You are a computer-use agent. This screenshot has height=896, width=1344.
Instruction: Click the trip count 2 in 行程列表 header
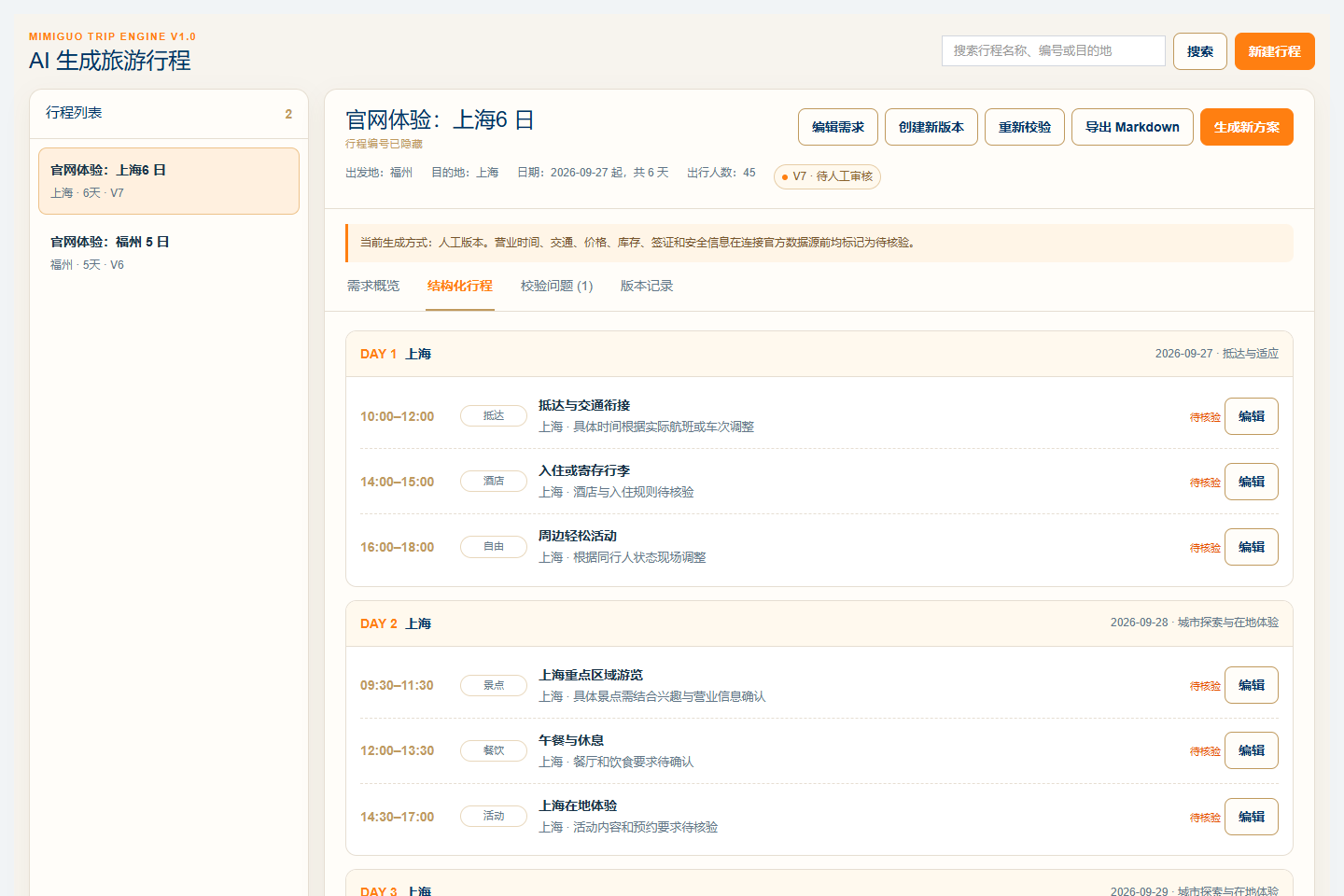(288, 114)
